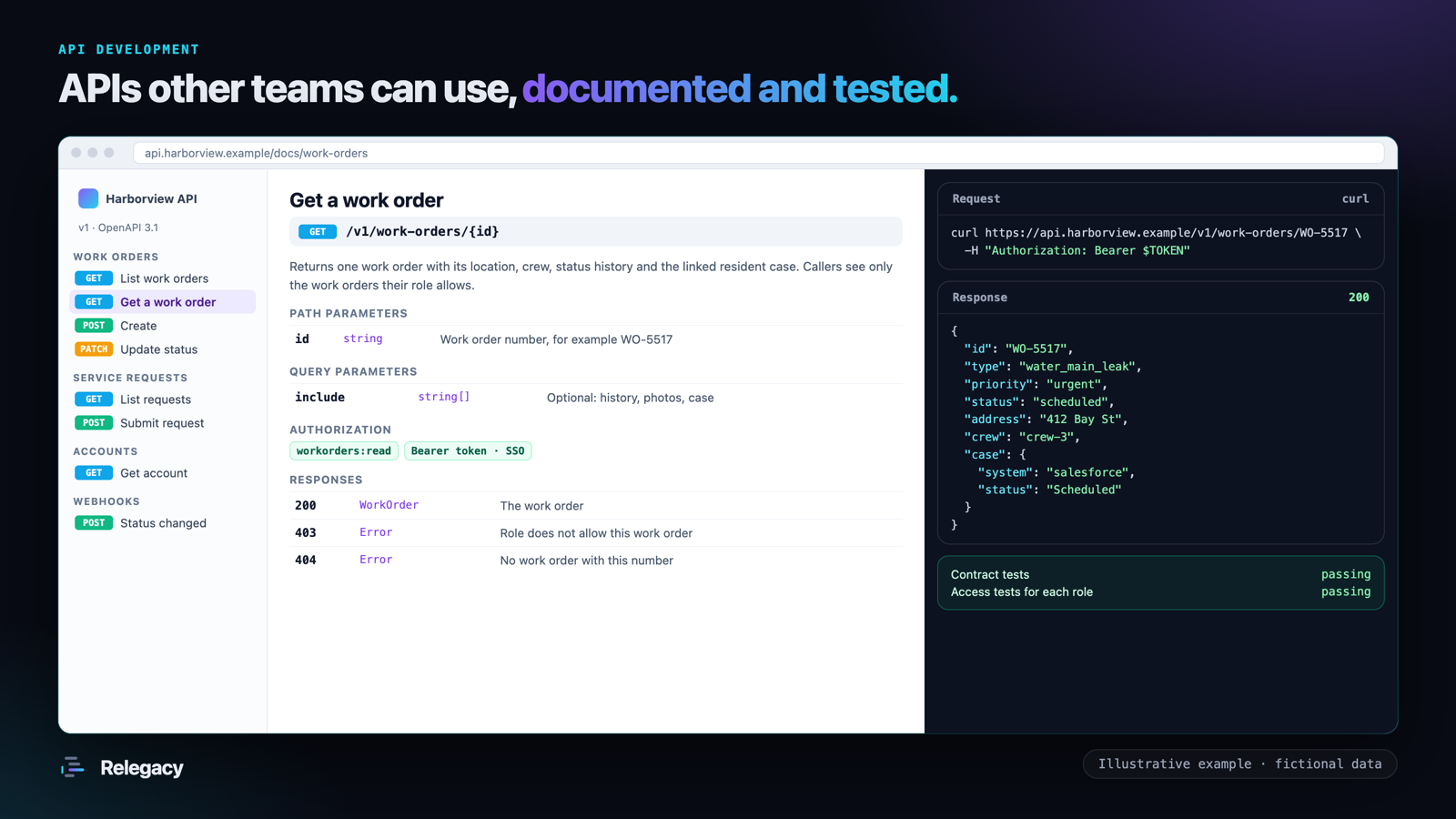Click the GET badge beside the endpoint path
The image size is (1456, 819).
coord(318,232)
